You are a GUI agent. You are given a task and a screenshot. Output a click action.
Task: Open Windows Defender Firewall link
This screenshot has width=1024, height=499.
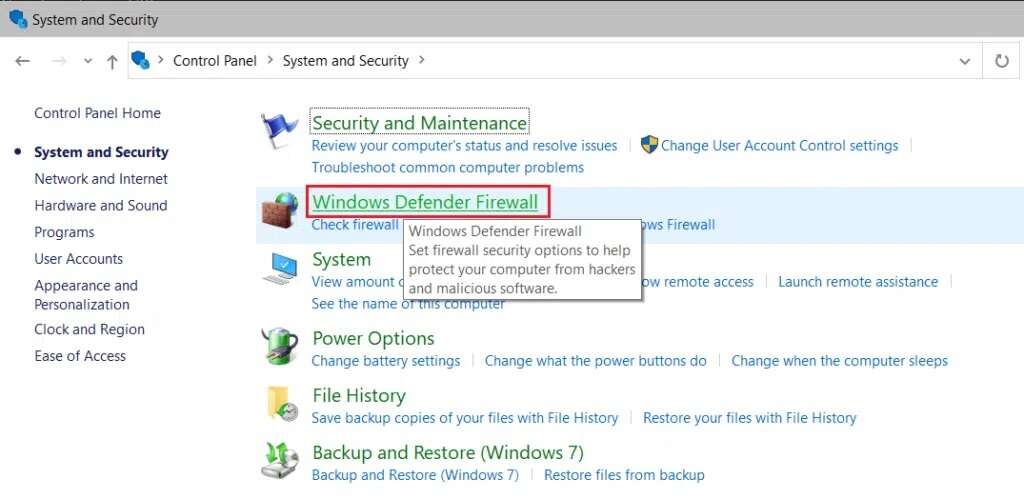[x=425, y=202]
